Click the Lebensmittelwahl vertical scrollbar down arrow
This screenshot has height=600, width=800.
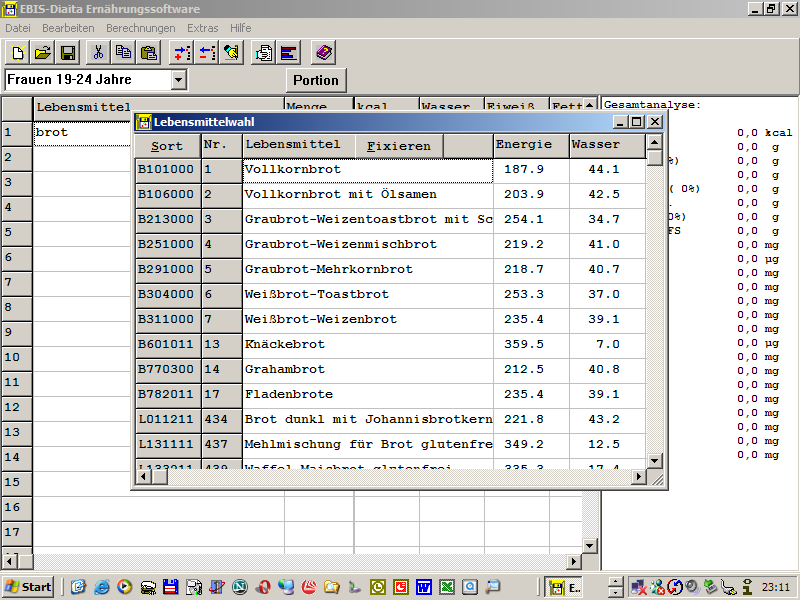click(x=655, y=460)
